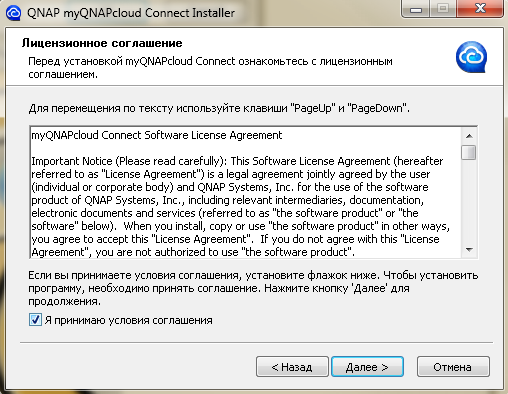Click the empty scrollbar track below the thumb
The image size is (508, 394).
(469, 202)
